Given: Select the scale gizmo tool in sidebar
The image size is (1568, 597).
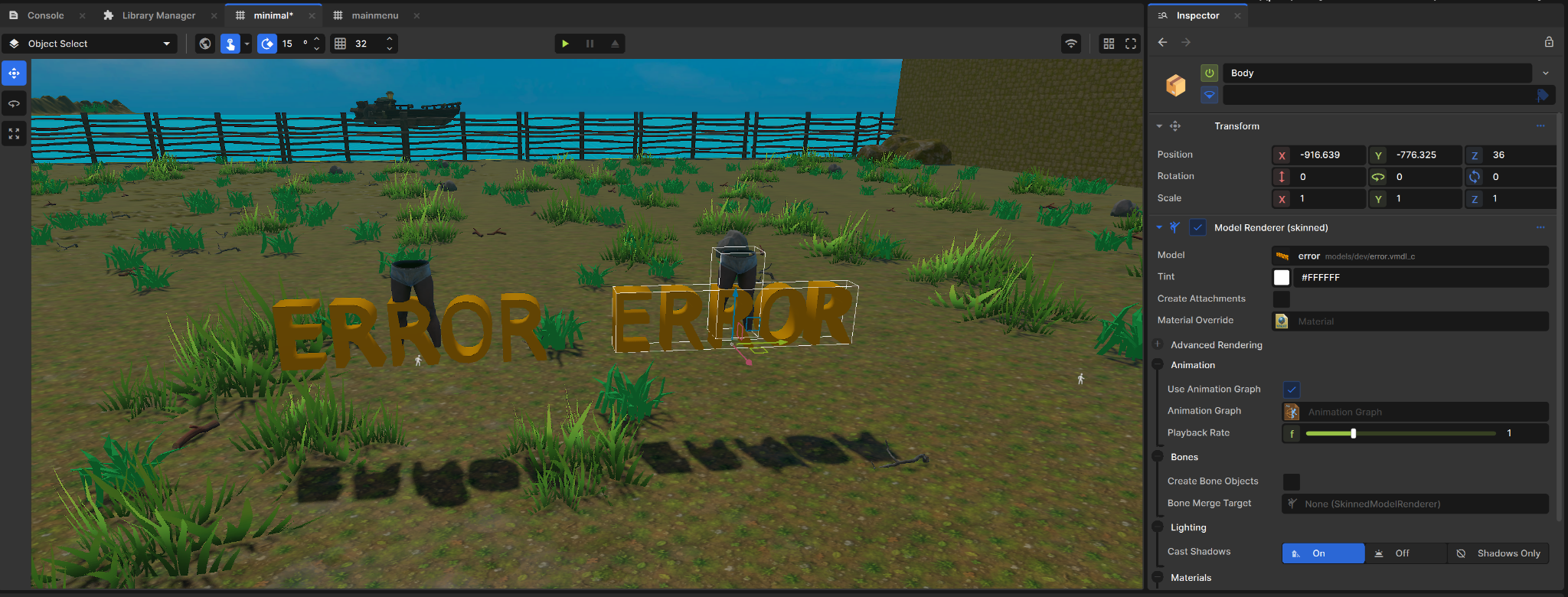Looking at the screenshot, I should pos(14,134).
